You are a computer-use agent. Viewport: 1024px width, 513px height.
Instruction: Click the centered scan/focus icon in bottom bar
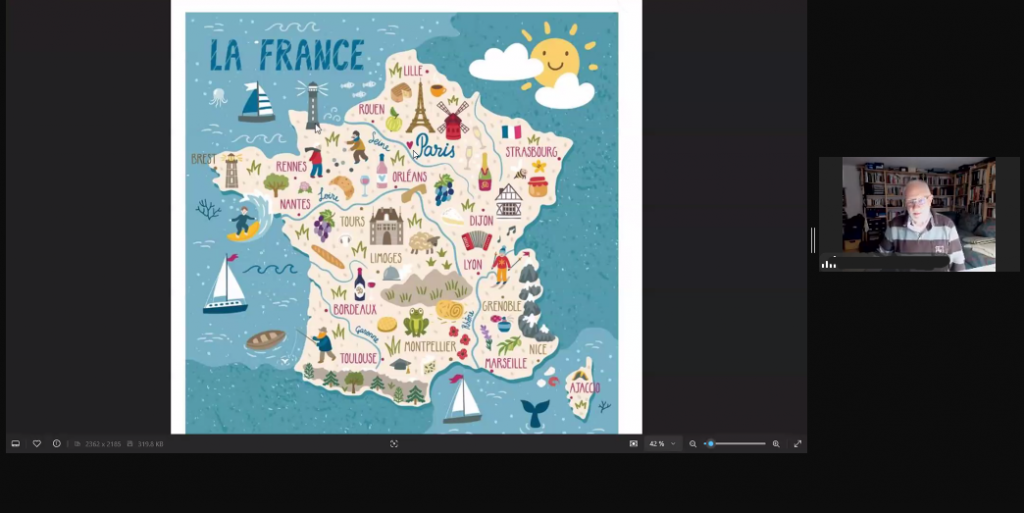394,443
